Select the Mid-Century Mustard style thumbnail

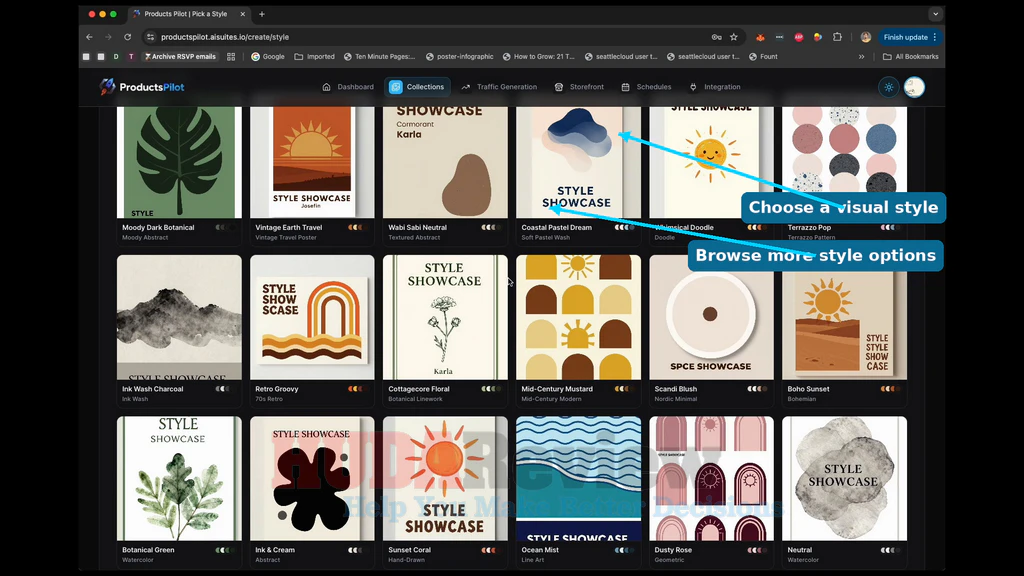point(579,317)
